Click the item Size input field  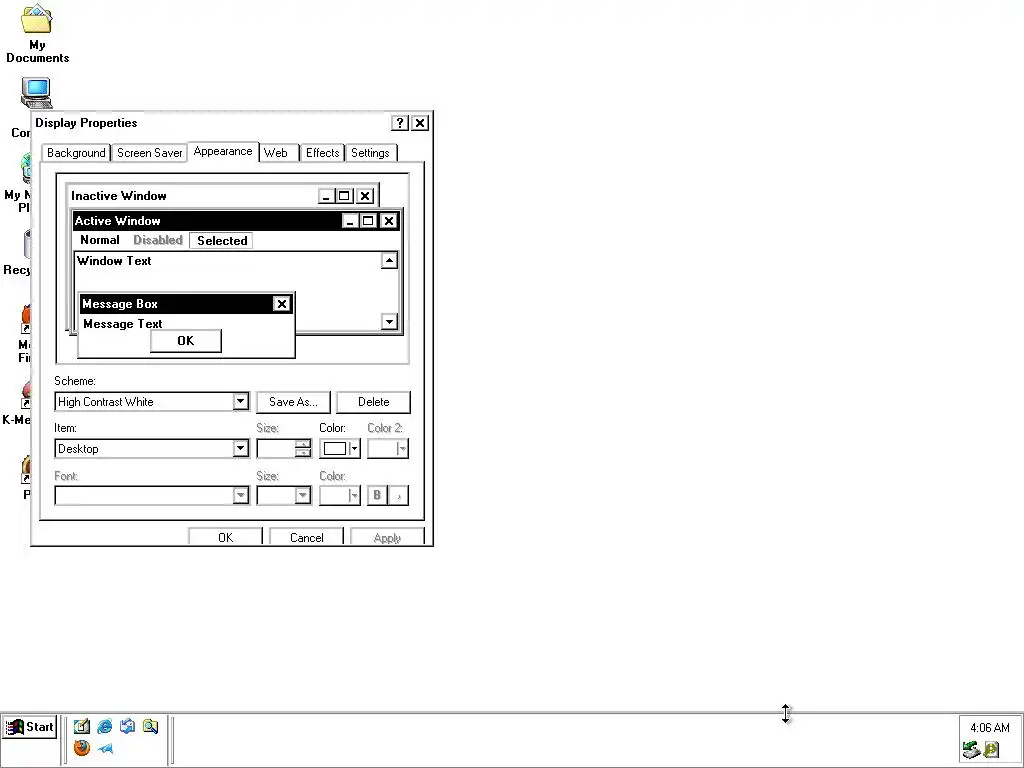point(276,449)
